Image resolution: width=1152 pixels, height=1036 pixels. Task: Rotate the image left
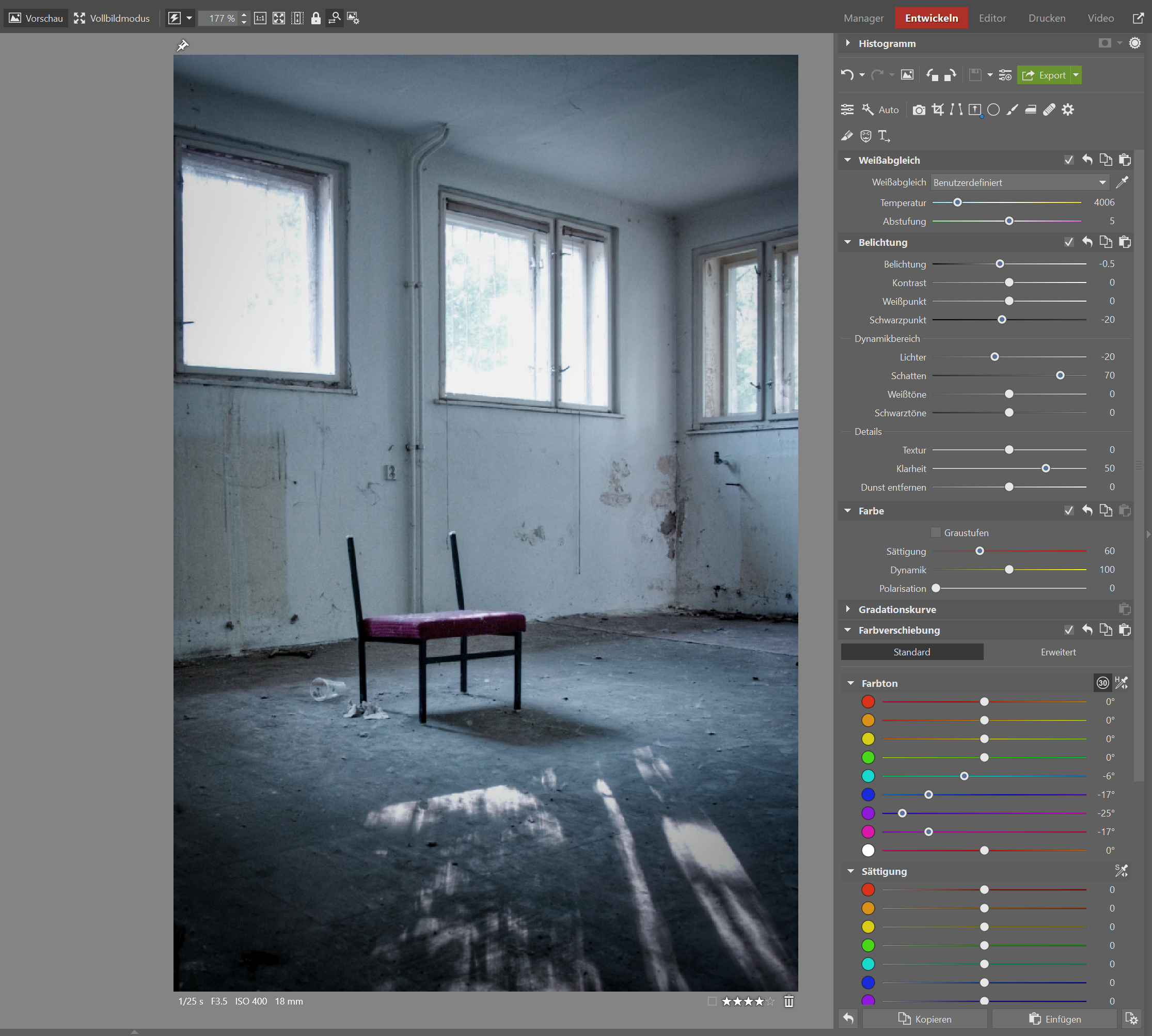pyautogui.click(x=932, y=75)
